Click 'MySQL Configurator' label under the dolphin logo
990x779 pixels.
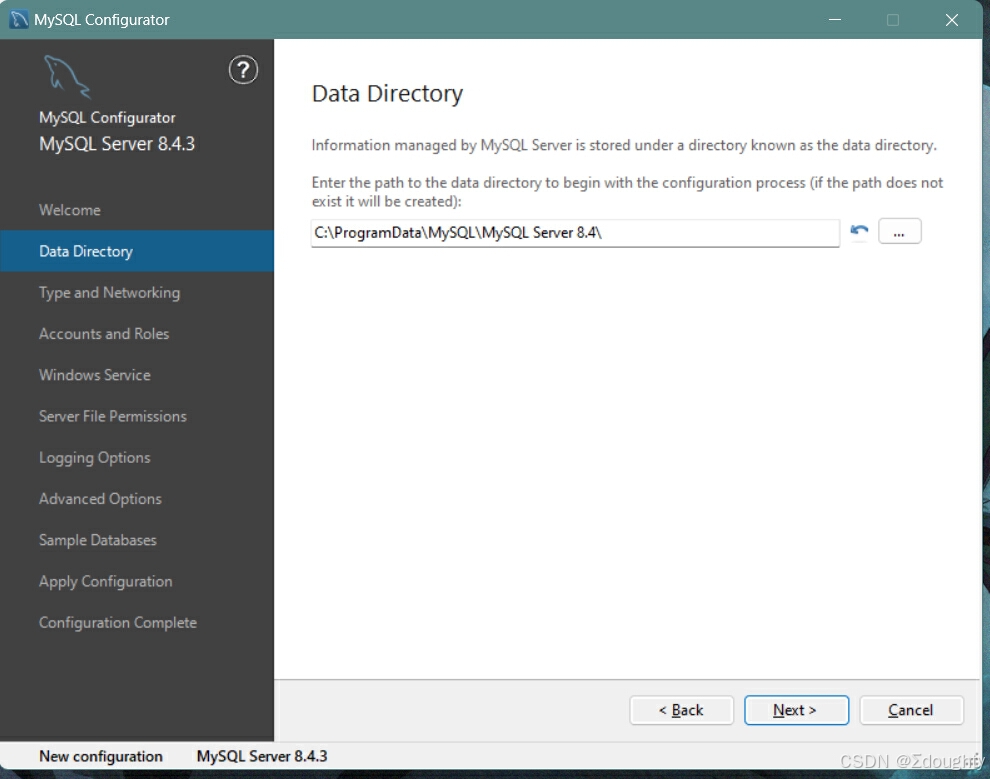click(107, 118)
